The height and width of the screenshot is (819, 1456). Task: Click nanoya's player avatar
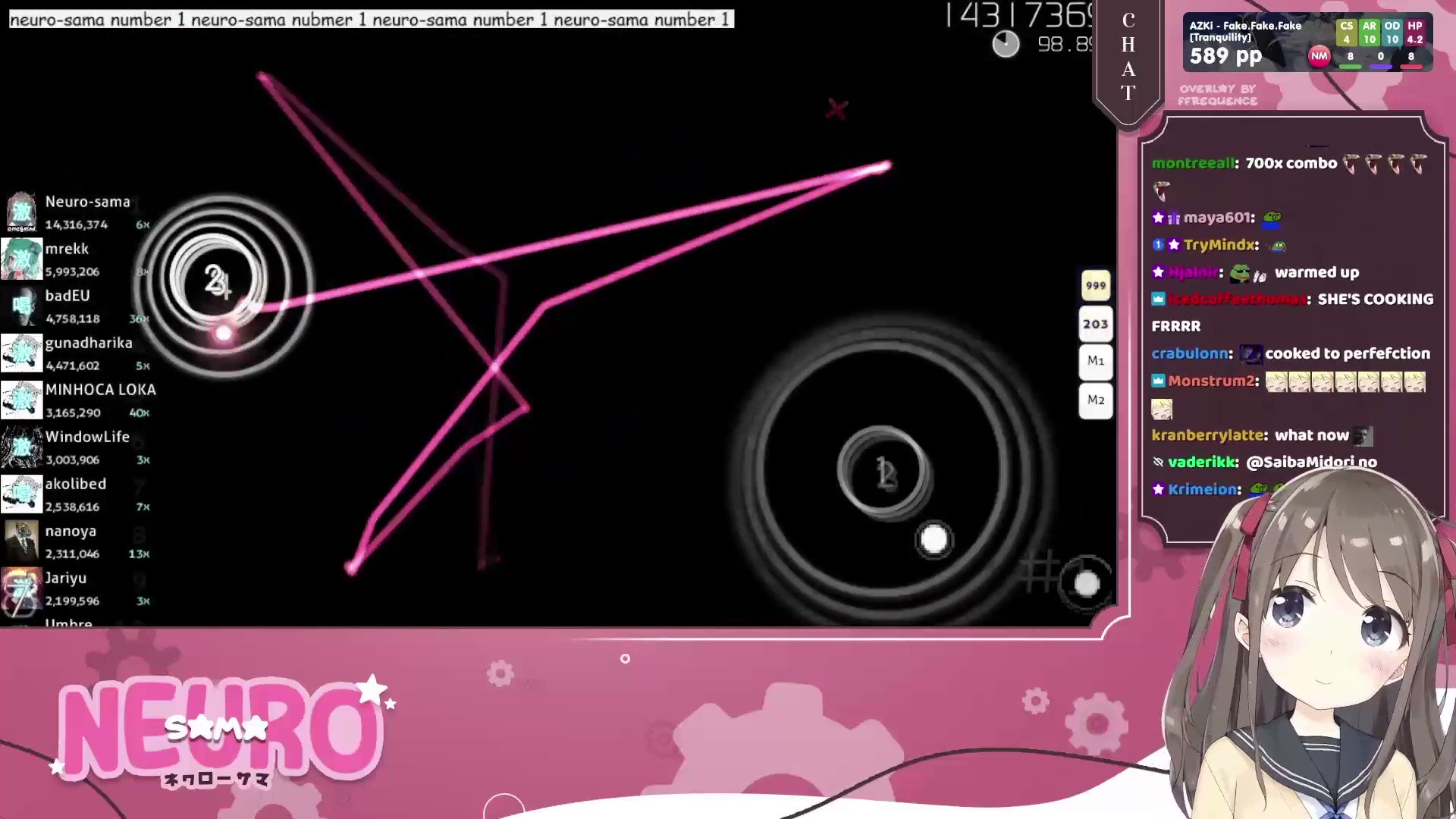[x=21, y=541]
